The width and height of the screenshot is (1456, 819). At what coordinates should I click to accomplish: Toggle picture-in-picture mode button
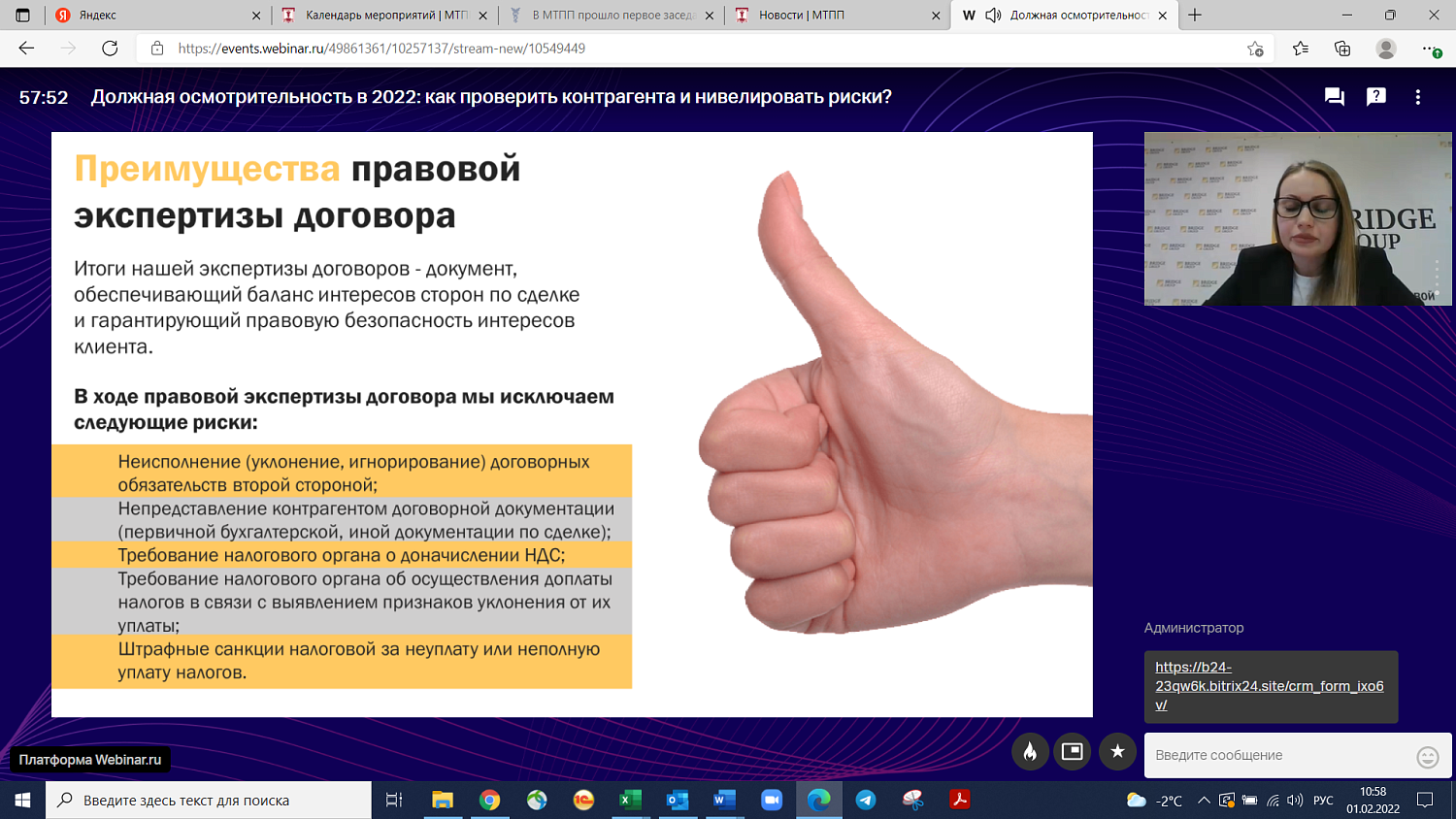click(1073, 751)
